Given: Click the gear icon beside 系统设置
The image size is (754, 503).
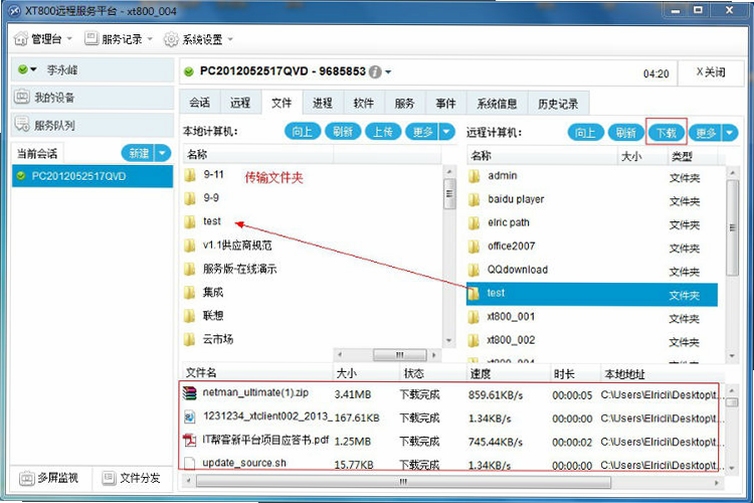Looking at the screenshot, I should tap(171, 39).
